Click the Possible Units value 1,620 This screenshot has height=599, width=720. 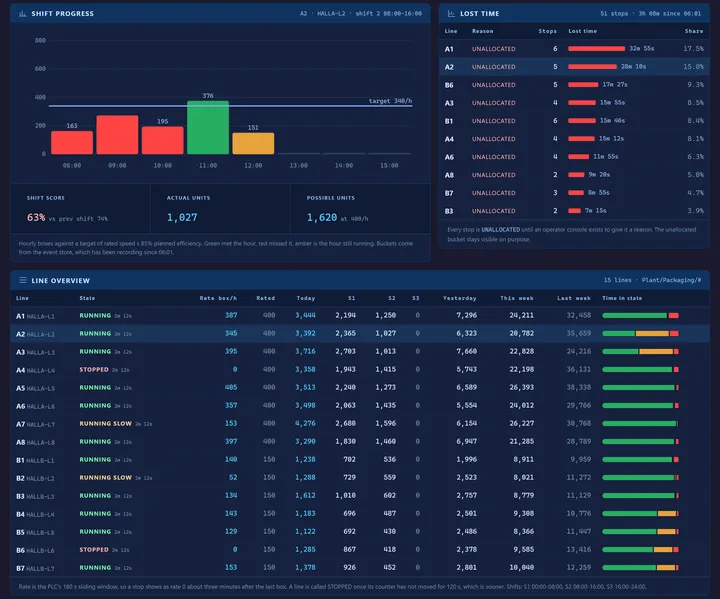pos(322,217)
